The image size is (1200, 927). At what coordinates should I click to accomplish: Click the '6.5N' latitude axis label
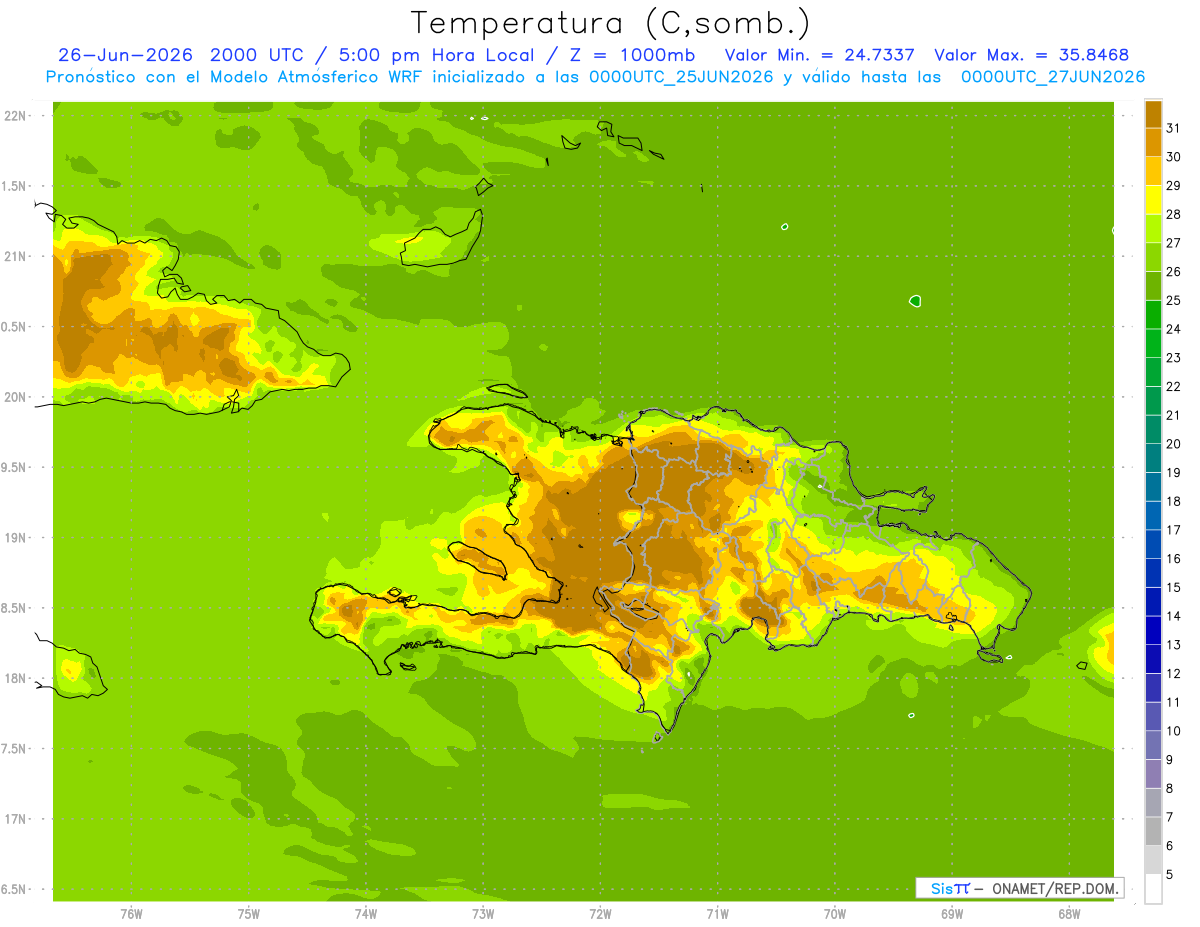tap(16, 890)
